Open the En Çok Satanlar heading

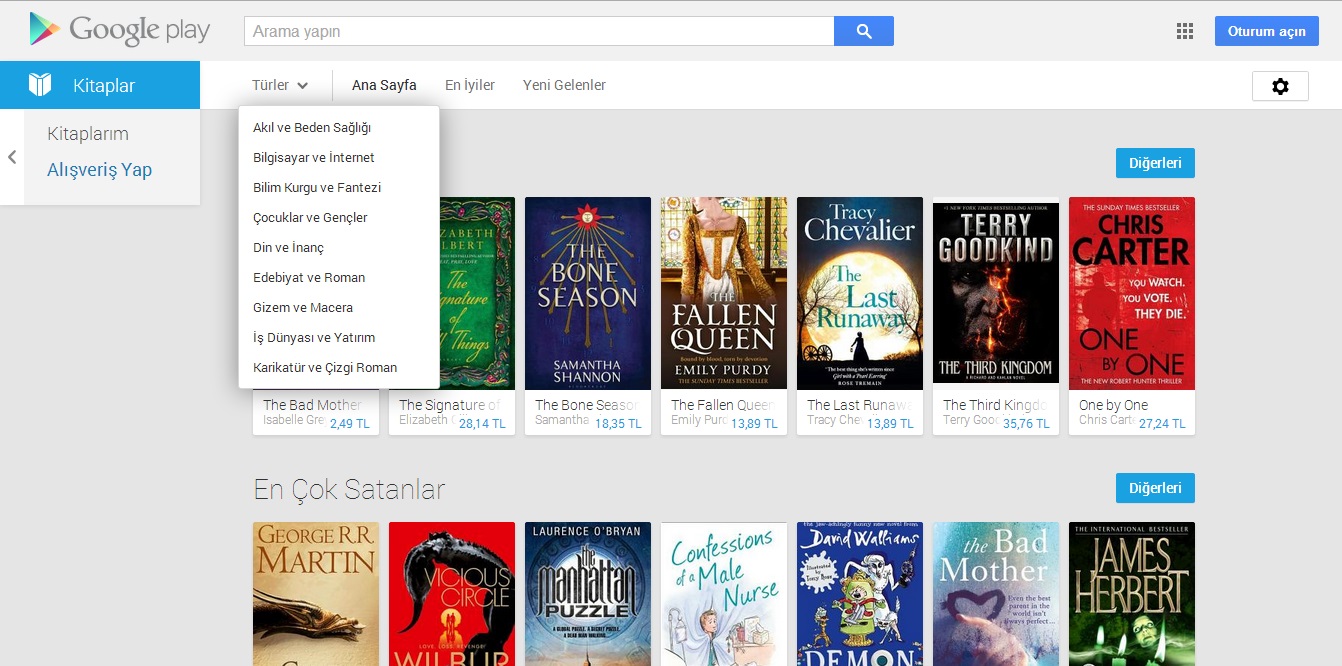[x=349, y=489]
